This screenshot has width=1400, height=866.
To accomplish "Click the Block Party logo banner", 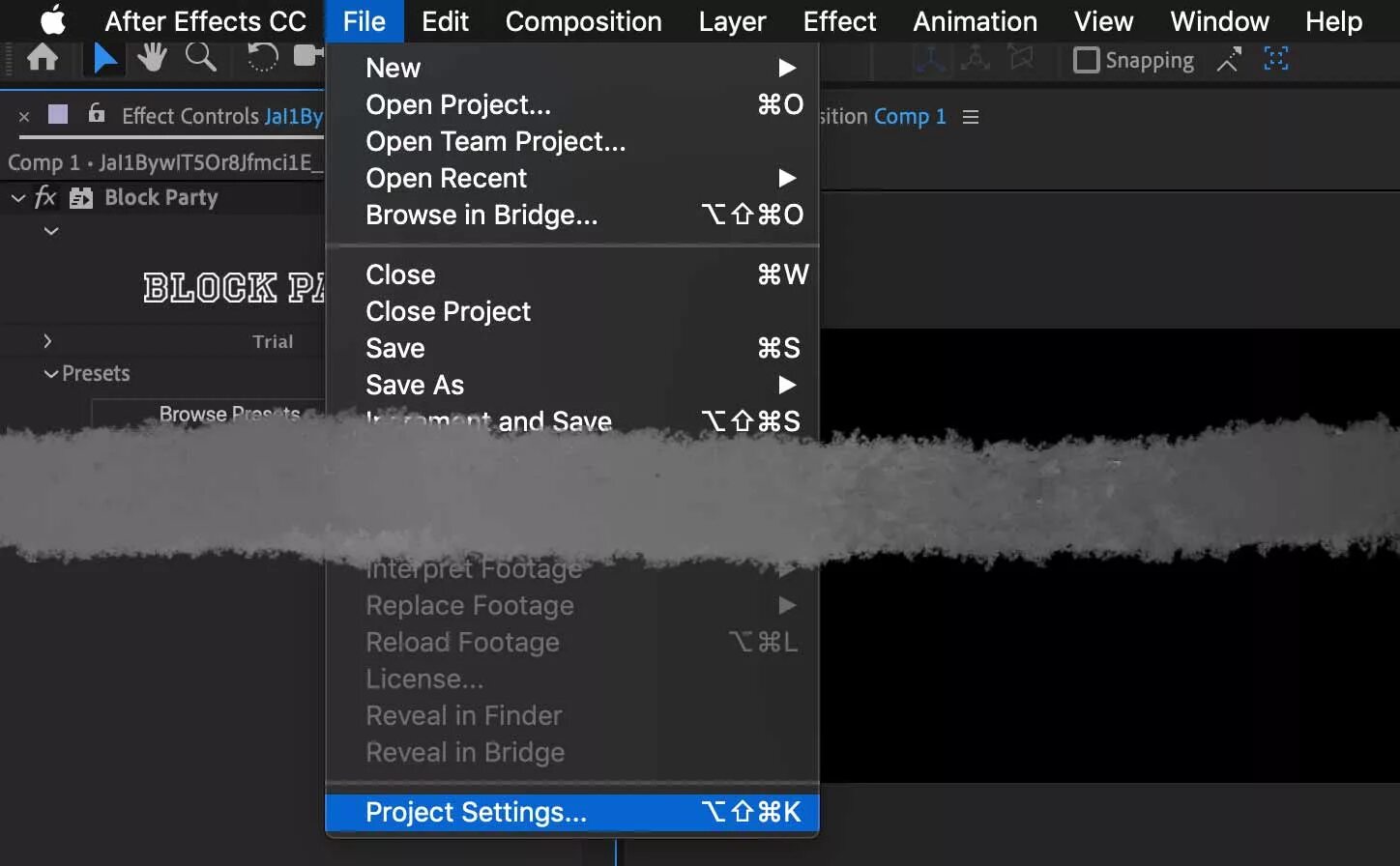I will pos(233,287).
